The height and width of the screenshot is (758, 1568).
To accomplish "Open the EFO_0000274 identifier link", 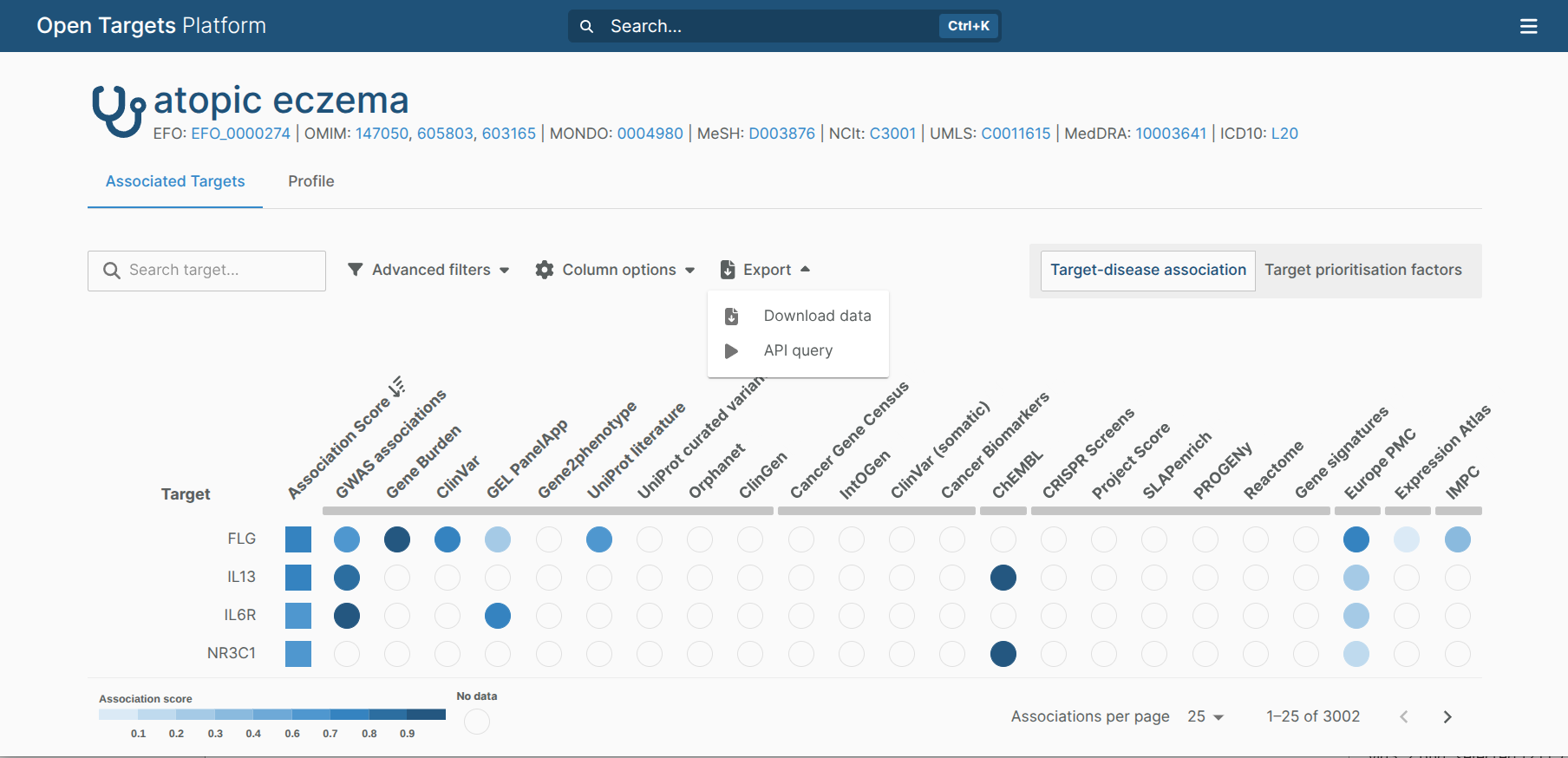I will [240, 134].
